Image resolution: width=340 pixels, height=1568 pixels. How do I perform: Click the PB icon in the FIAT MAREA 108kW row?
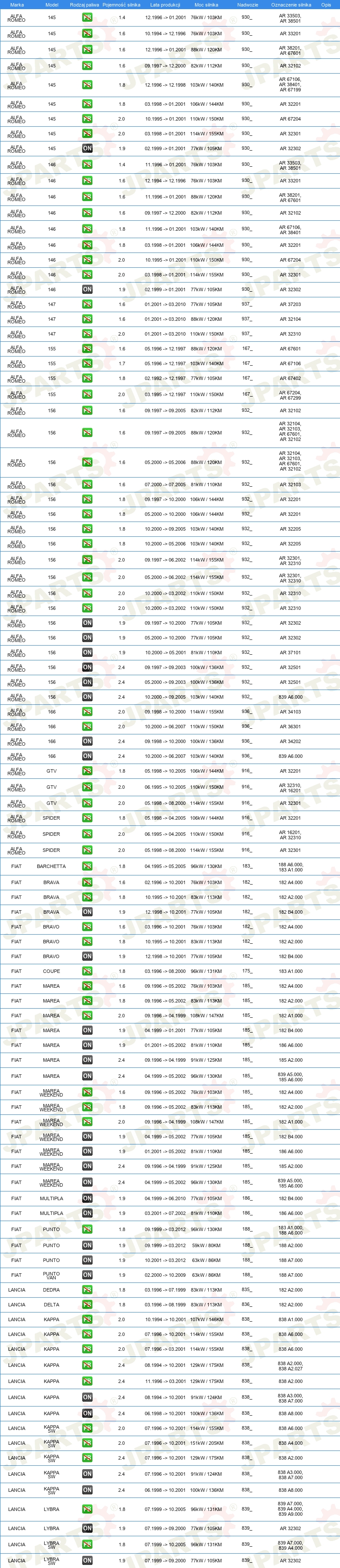pyautogui.click(x=87, y=1016)
